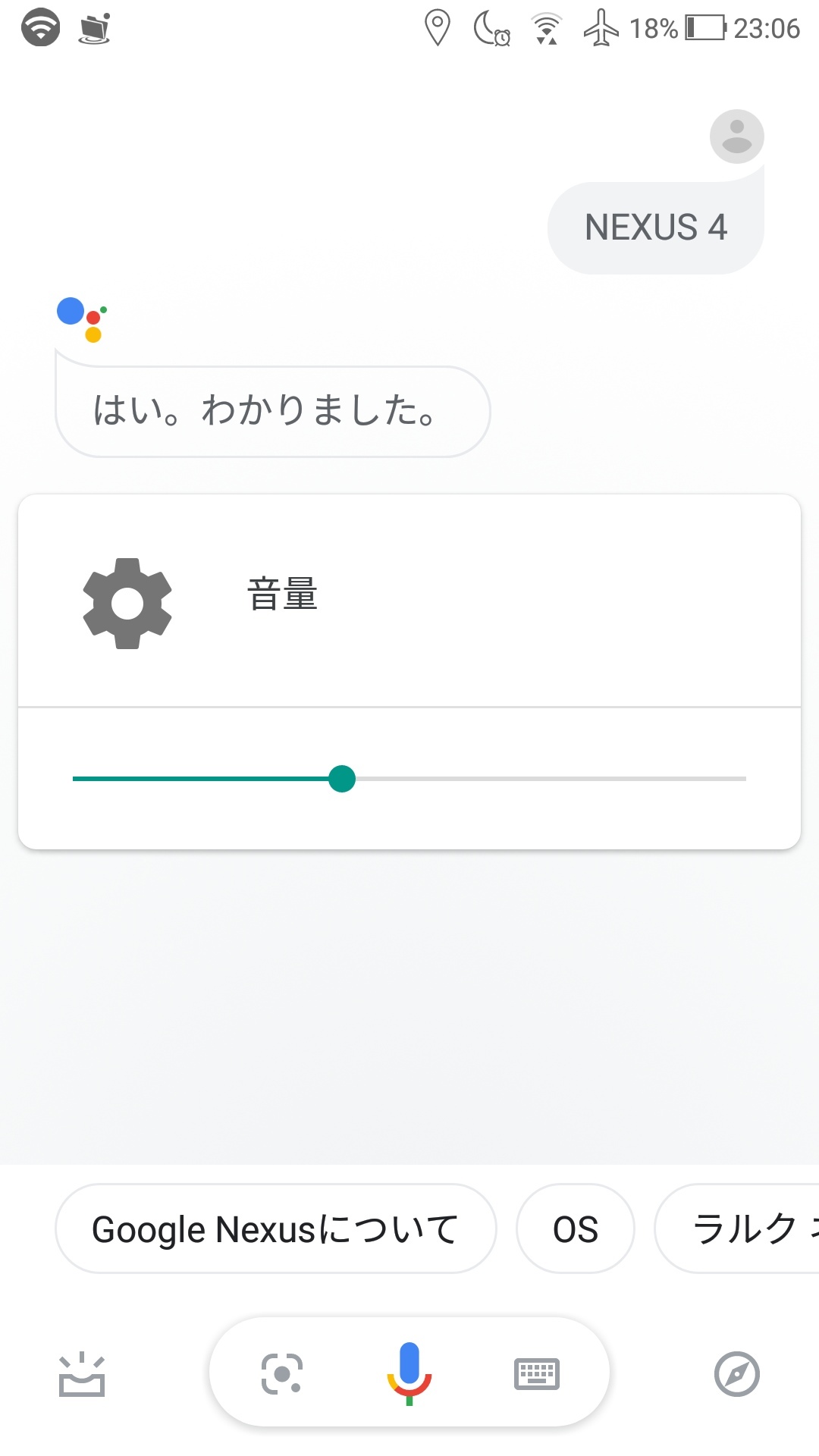Tap the user profile avatar
Screen dimensions: 819x1456
tap(736, 136)
